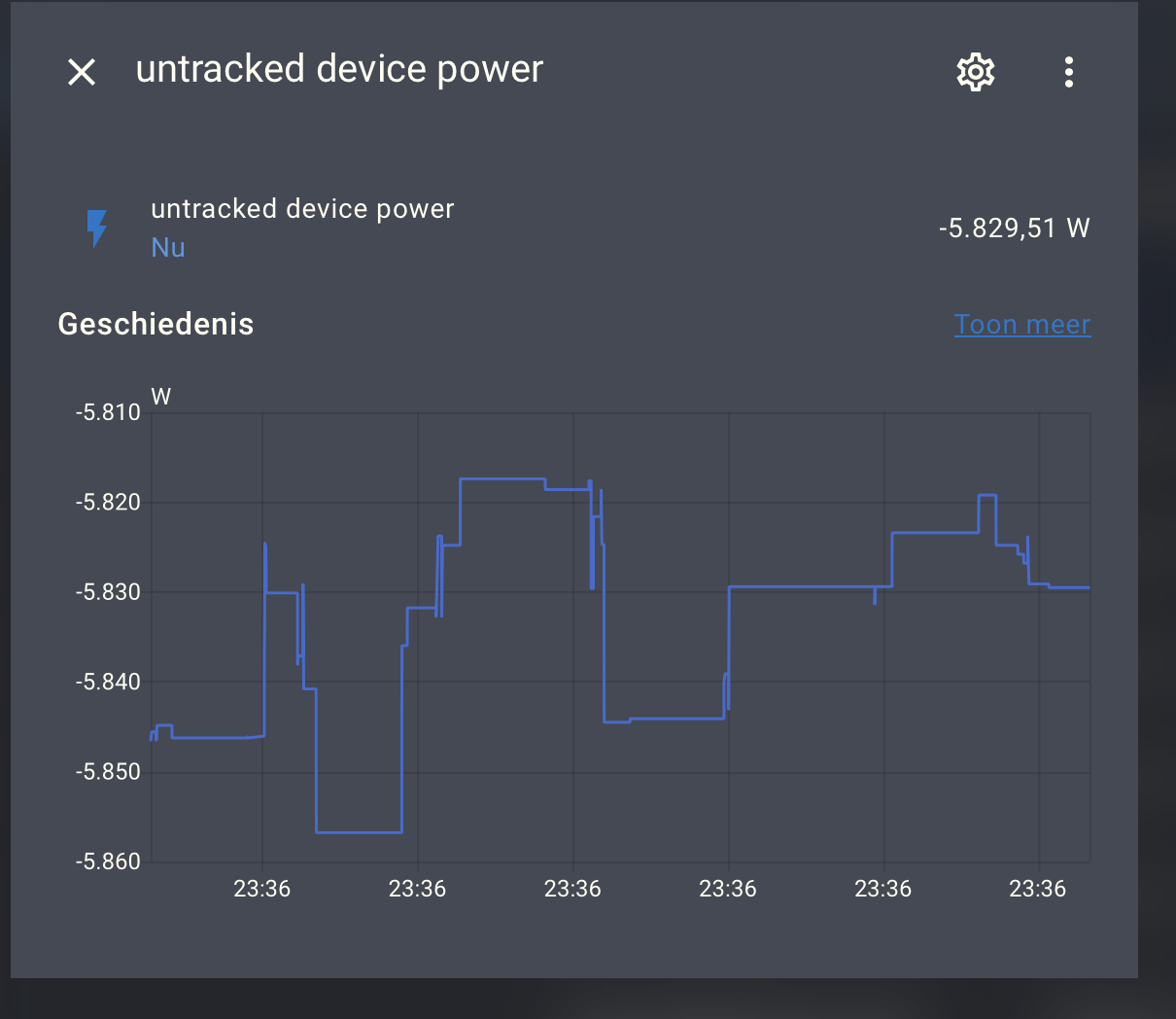Click the -5.810 y-axis label
The image size is (1176, 1019).
[x=108, y=412]
